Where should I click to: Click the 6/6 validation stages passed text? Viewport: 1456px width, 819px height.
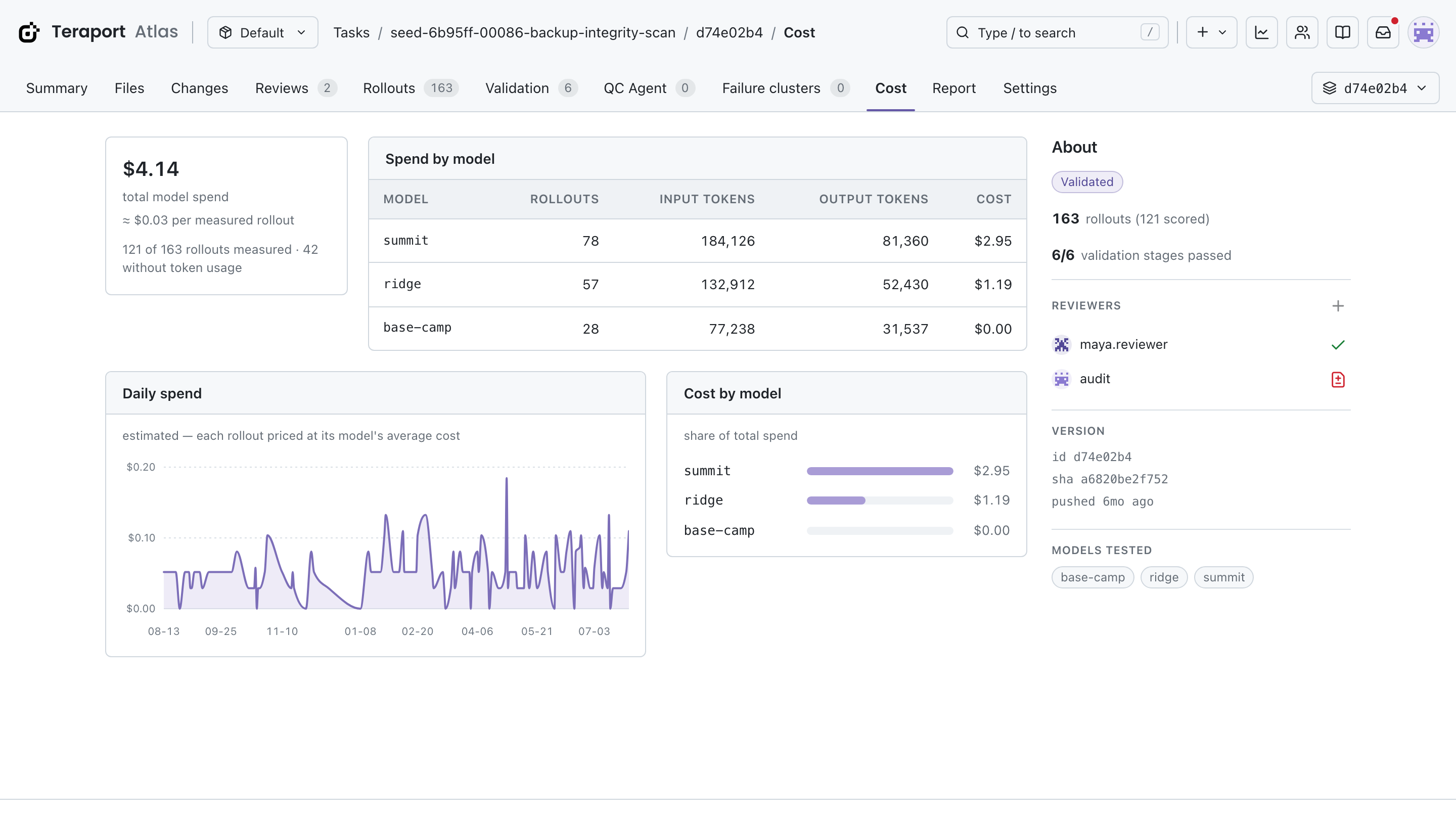coord(1141,255)
